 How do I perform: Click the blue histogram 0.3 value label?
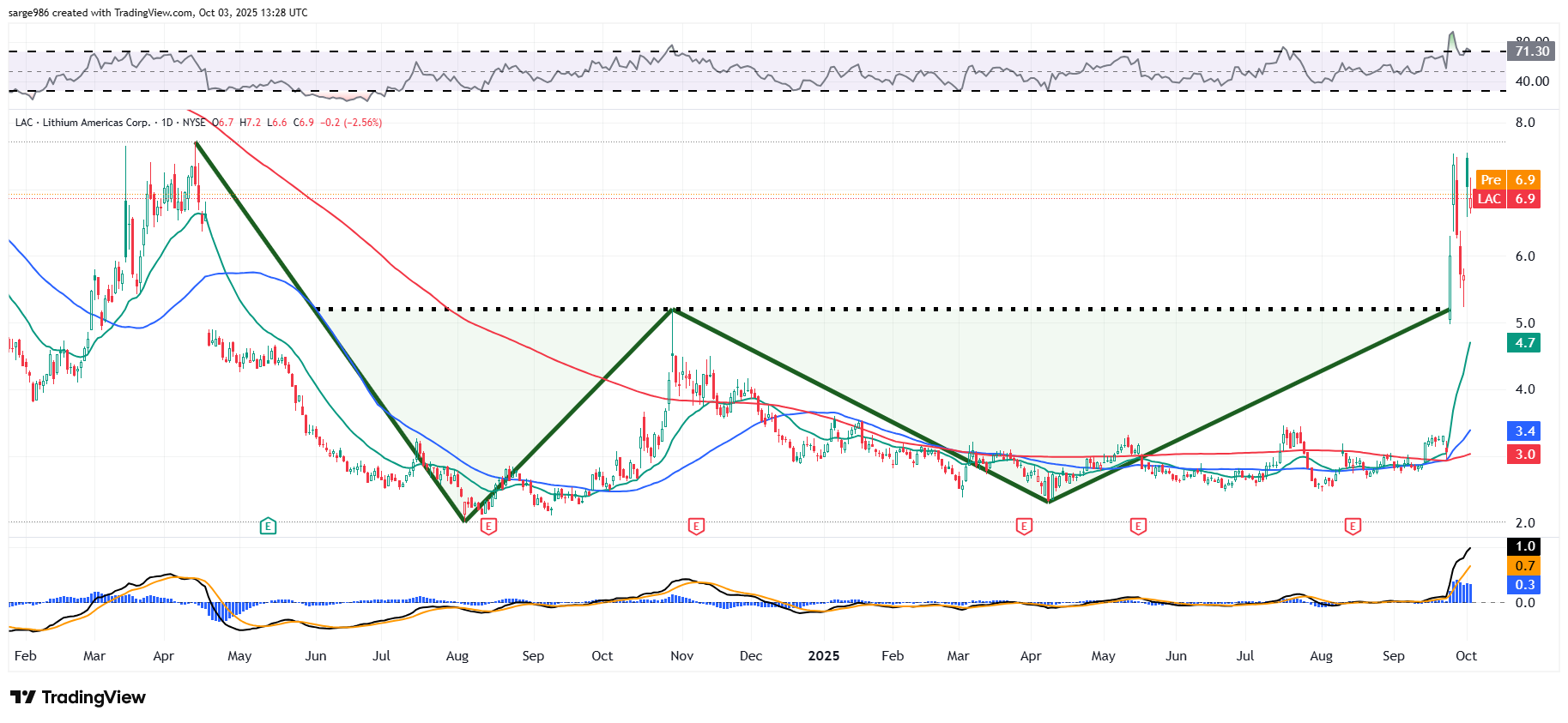pos(1524,585)
